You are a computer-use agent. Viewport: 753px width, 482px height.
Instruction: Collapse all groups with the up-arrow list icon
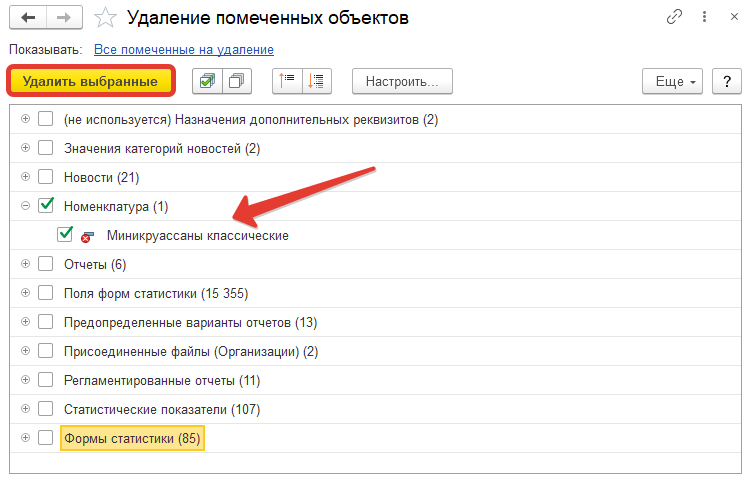287,81
